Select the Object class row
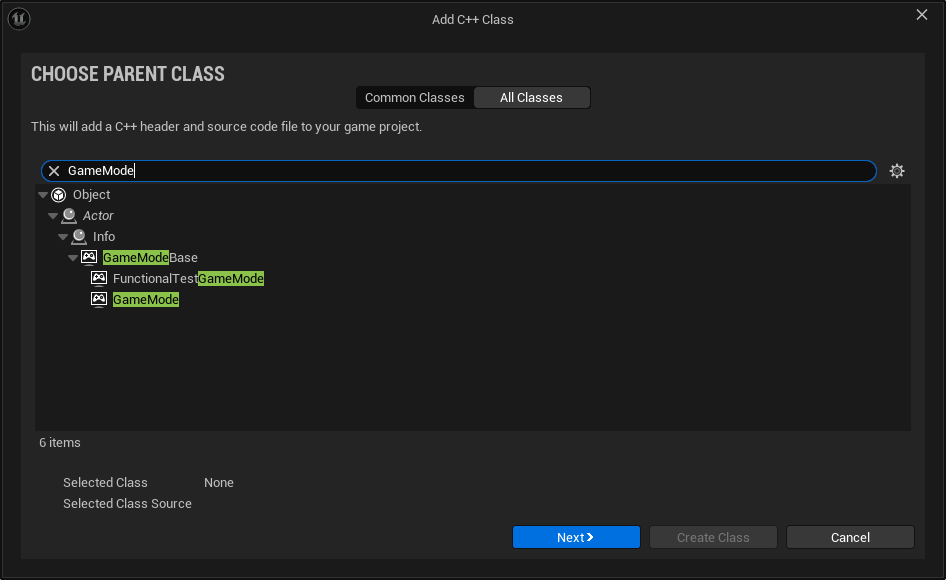The image size is (946, 580). click(x=472, y=195)
